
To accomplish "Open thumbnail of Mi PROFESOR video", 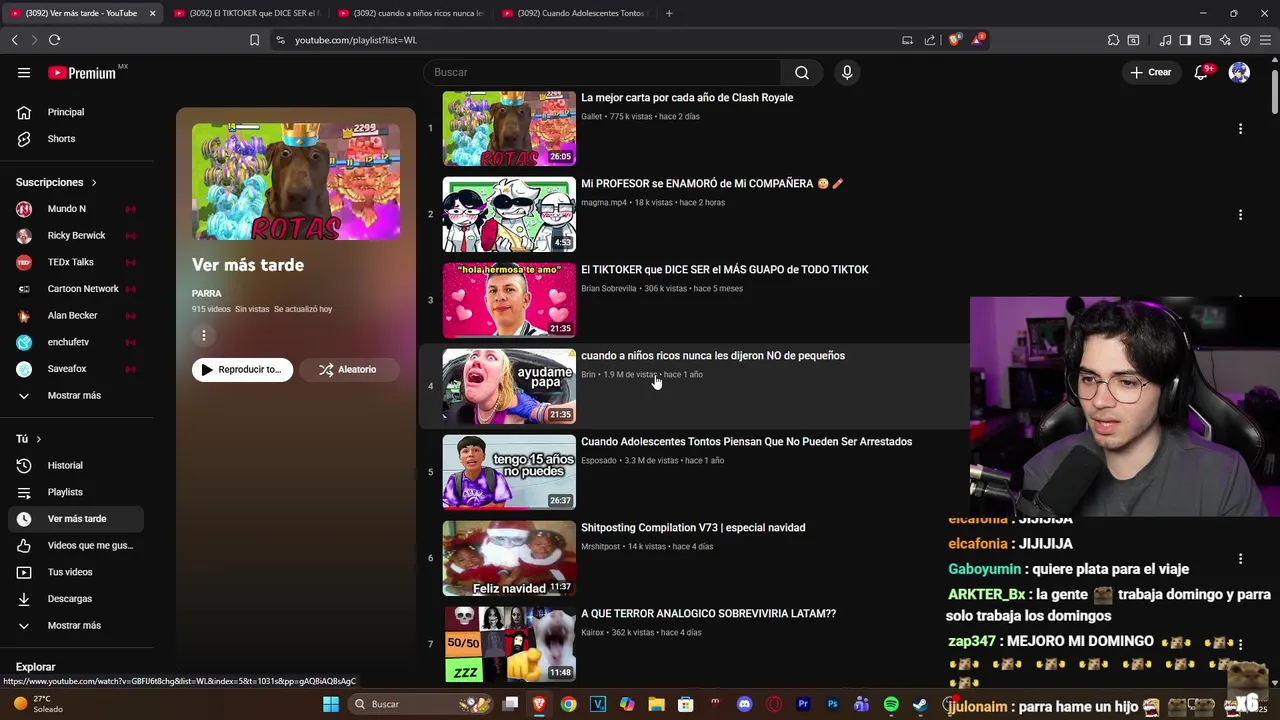I will pyautogui.click(x=509, y=214).
